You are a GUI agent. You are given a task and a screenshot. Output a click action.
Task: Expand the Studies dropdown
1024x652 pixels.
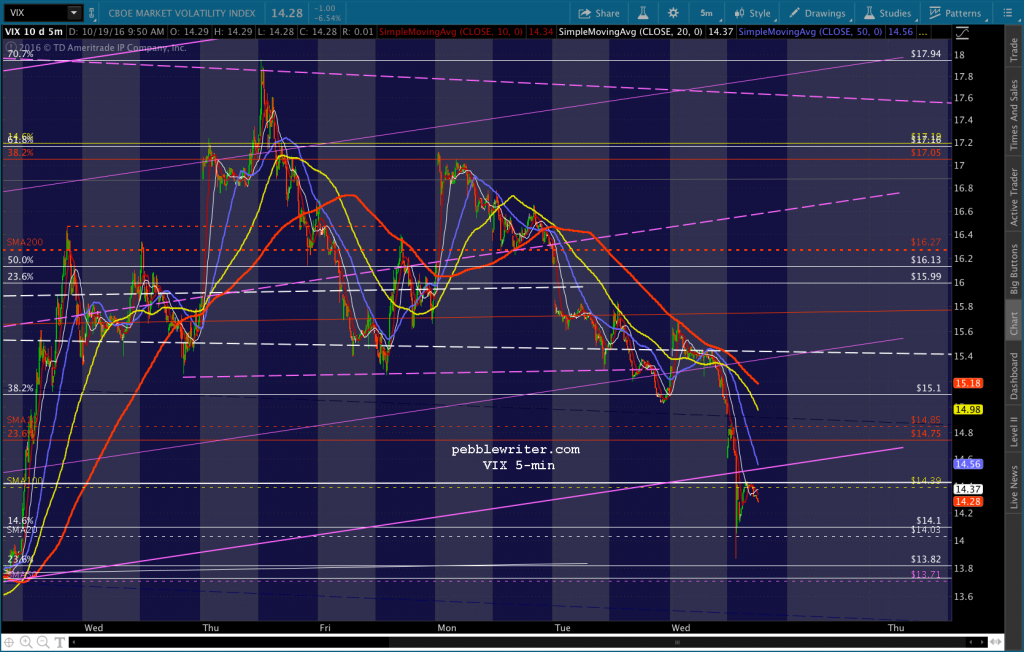[888, 13]
